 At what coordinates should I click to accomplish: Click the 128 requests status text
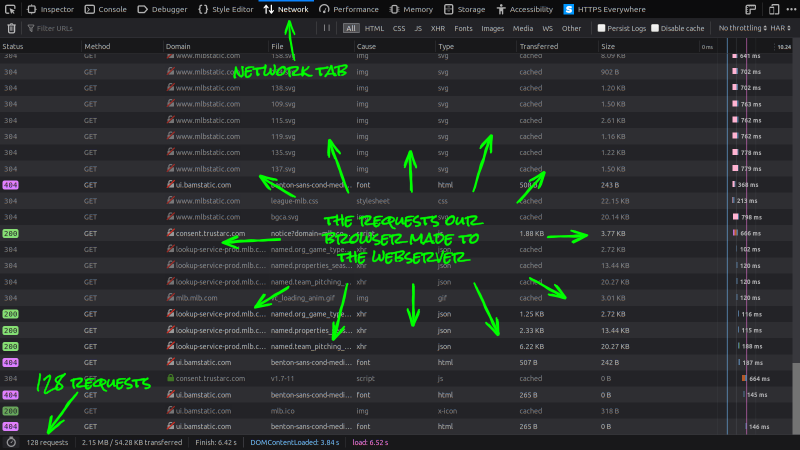[x=47, y=442]
